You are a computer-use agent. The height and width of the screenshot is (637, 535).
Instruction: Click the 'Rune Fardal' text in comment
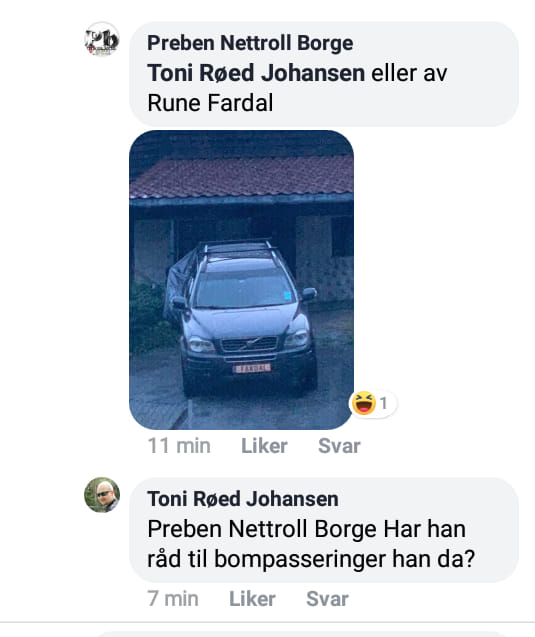[210, 103]
